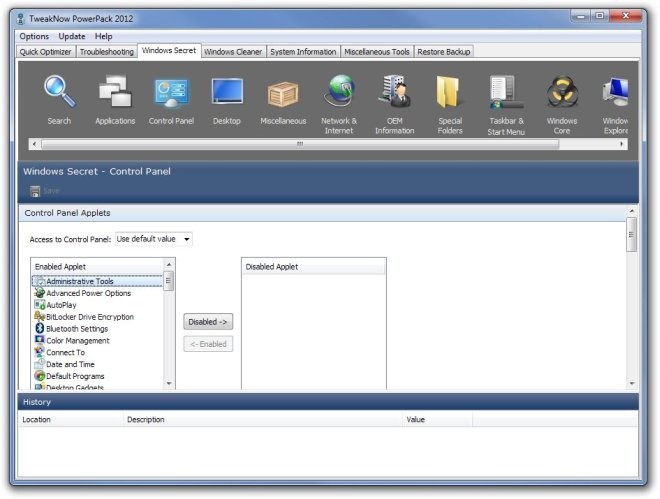Switch to the Windows Secret tab
Viewport: 660px width, 499px height.
click(169, 50)
